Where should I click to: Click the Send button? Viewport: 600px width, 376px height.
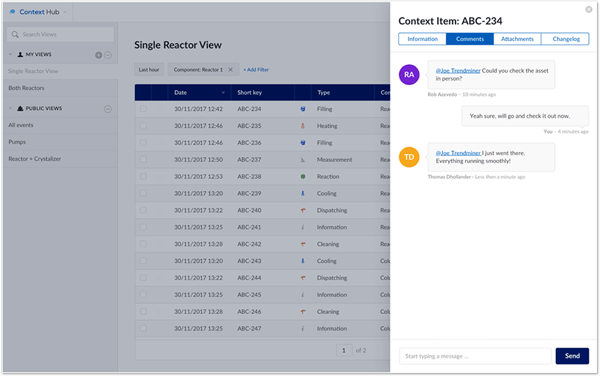(572, 356)
